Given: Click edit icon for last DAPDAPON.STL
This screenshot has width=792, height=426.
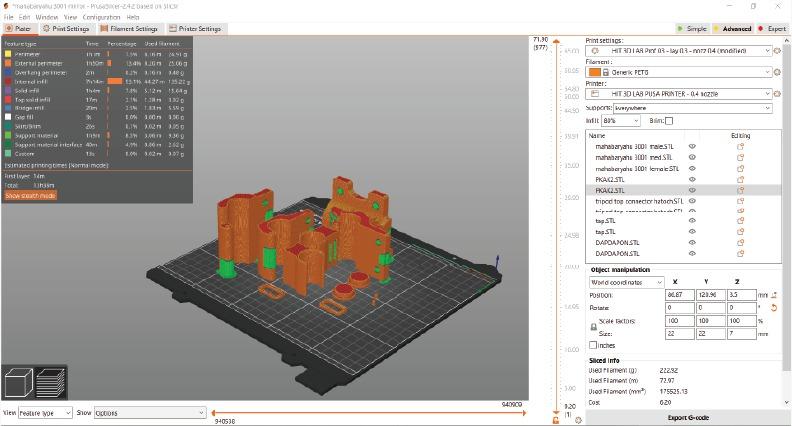Looking at the screenshot, I should click(x=740, y=254).
